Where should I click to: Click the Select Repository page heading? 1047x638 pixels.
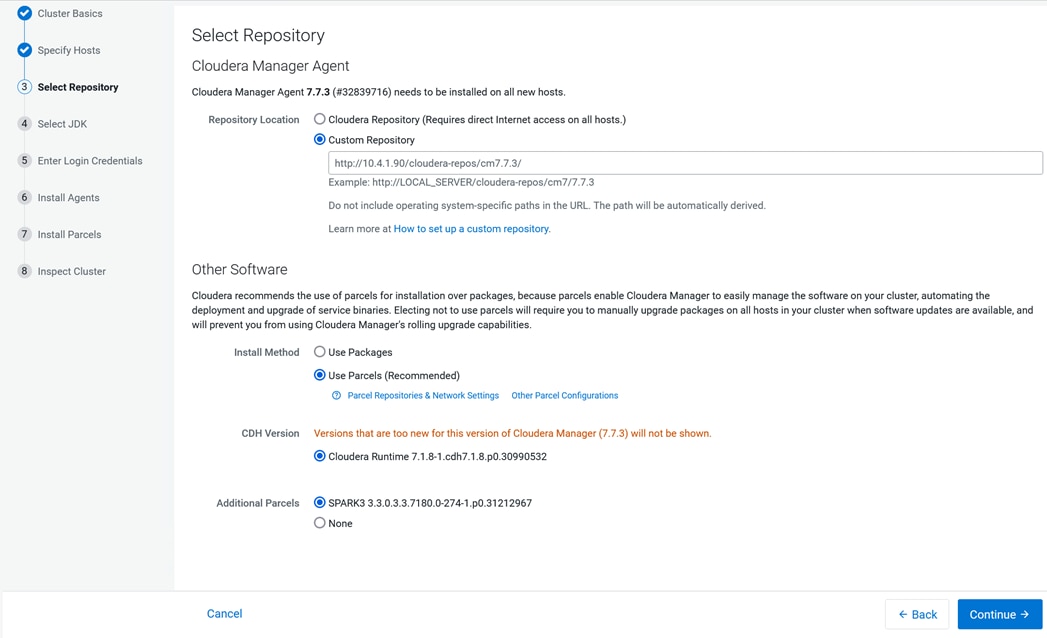coord(258,35)
